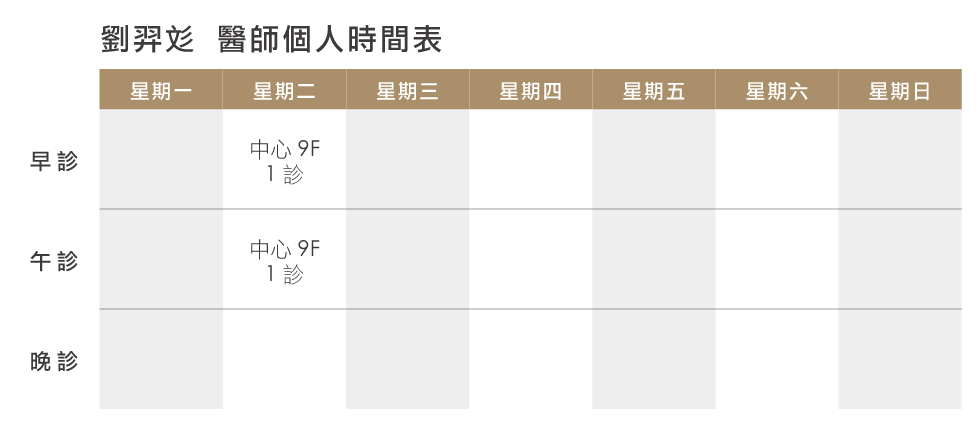Select the 星期四 column header
Image resolution: width=980 pixels, height=445 pixels.
click(530, 92)
